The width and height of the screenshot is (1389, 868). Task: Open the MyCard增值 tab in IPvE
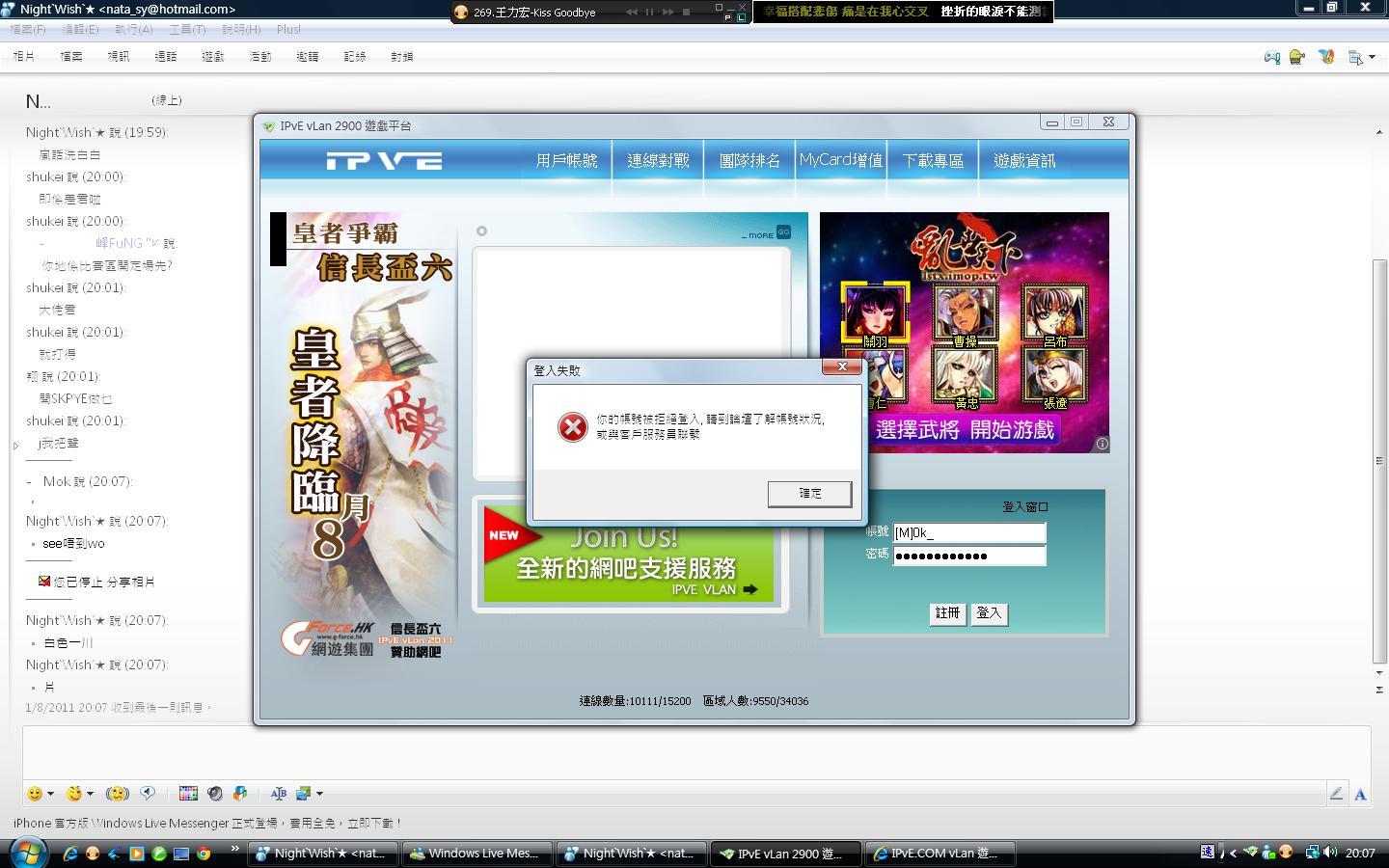tap(841, 160)
